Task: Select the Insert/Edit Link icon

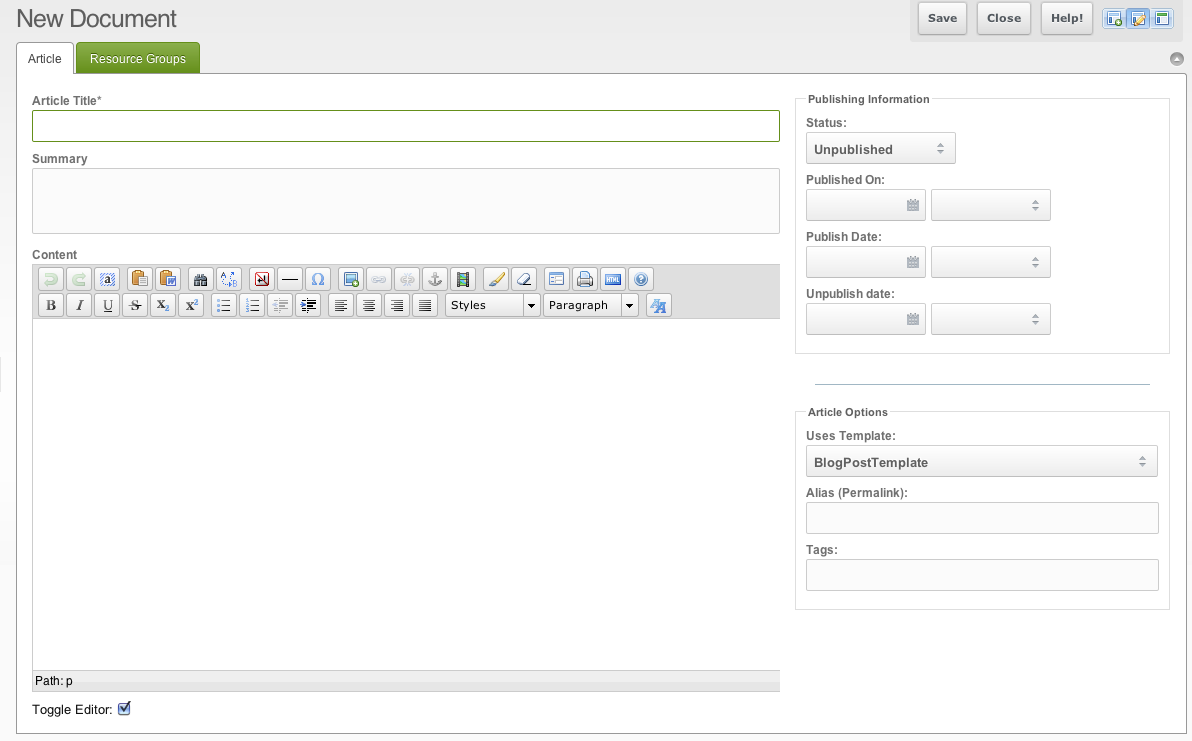Action: [378, 279]
